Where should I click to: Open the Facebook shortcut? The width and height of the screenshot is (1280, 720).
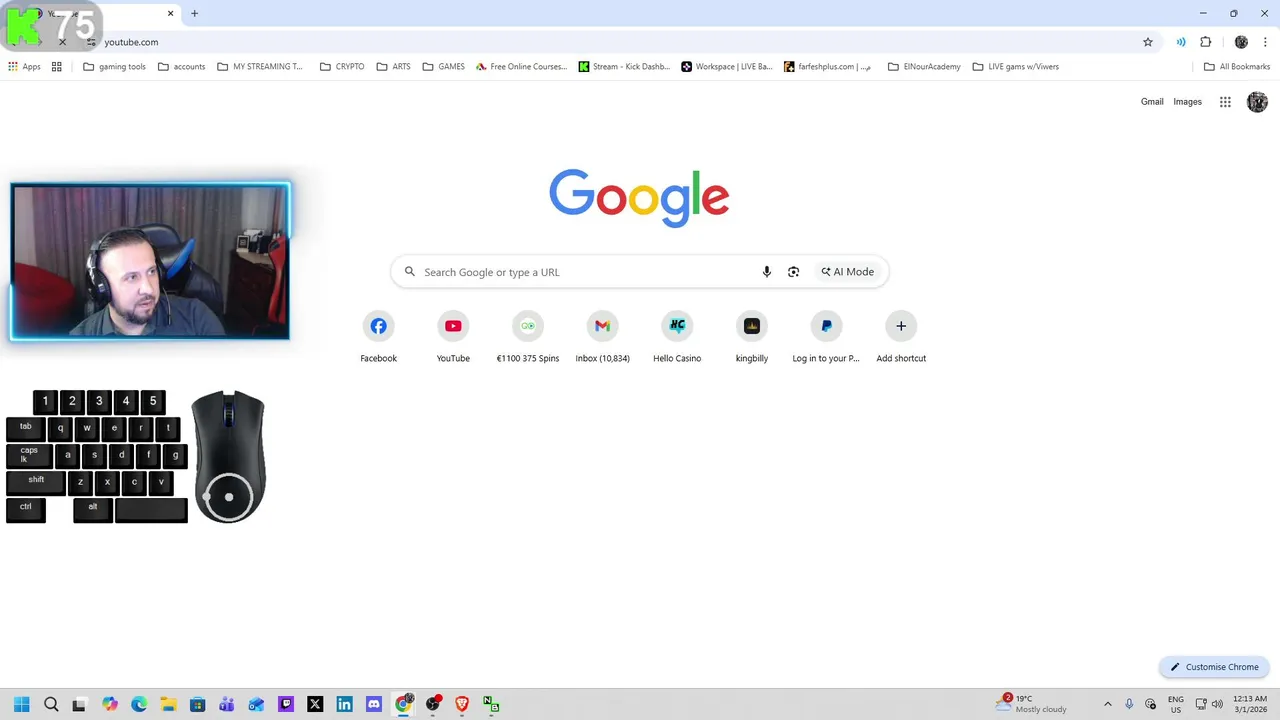pos(378,337)
